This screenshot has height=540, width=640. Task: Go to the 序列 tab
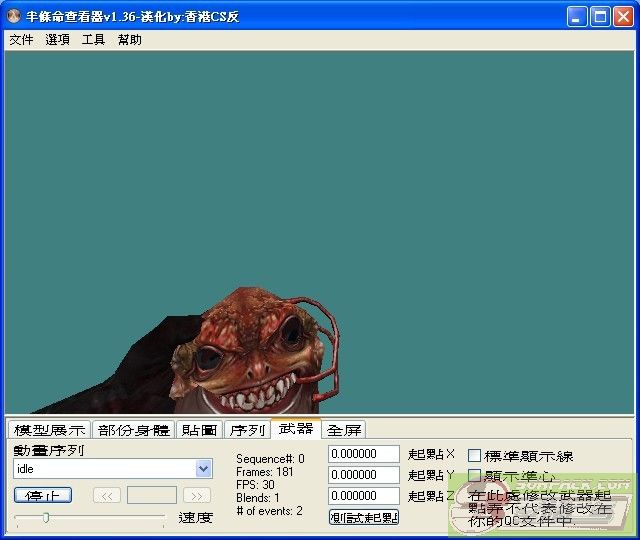click(246, 430)
